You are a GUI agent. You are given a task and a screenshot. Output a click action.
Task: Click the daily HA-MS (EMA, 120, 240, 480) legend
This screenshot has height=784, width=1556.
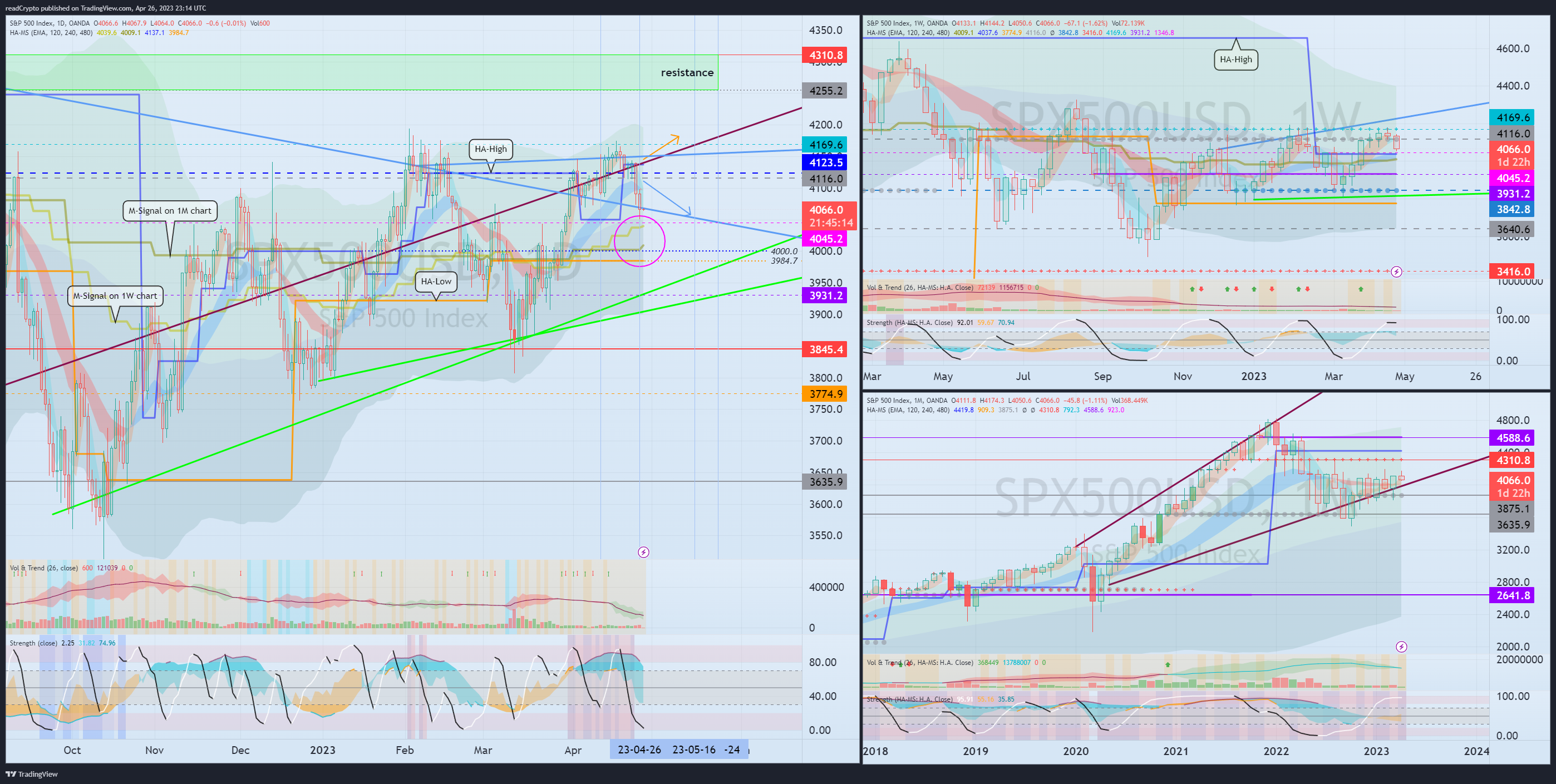51,33
